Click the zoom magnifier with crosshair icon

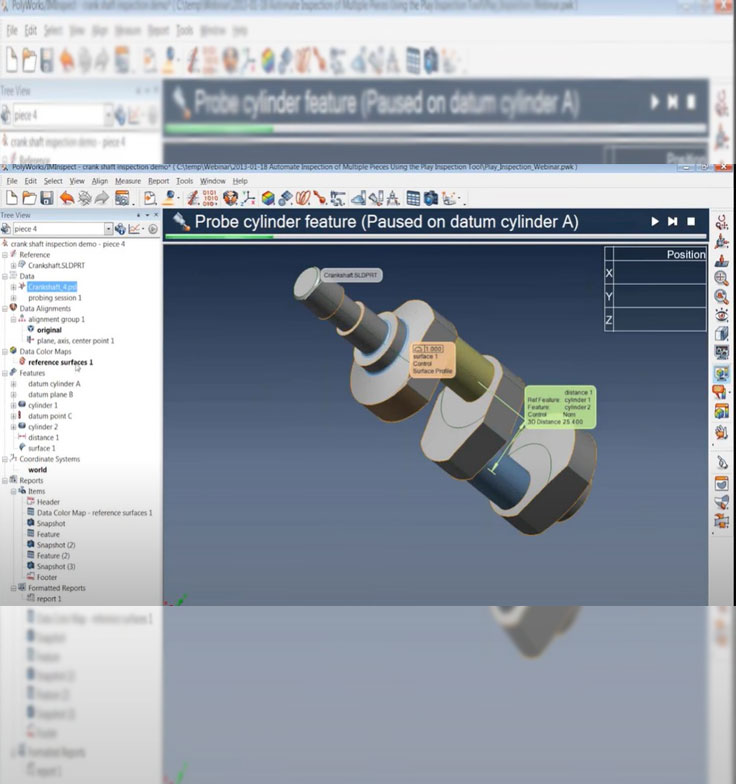coord(721,278)
